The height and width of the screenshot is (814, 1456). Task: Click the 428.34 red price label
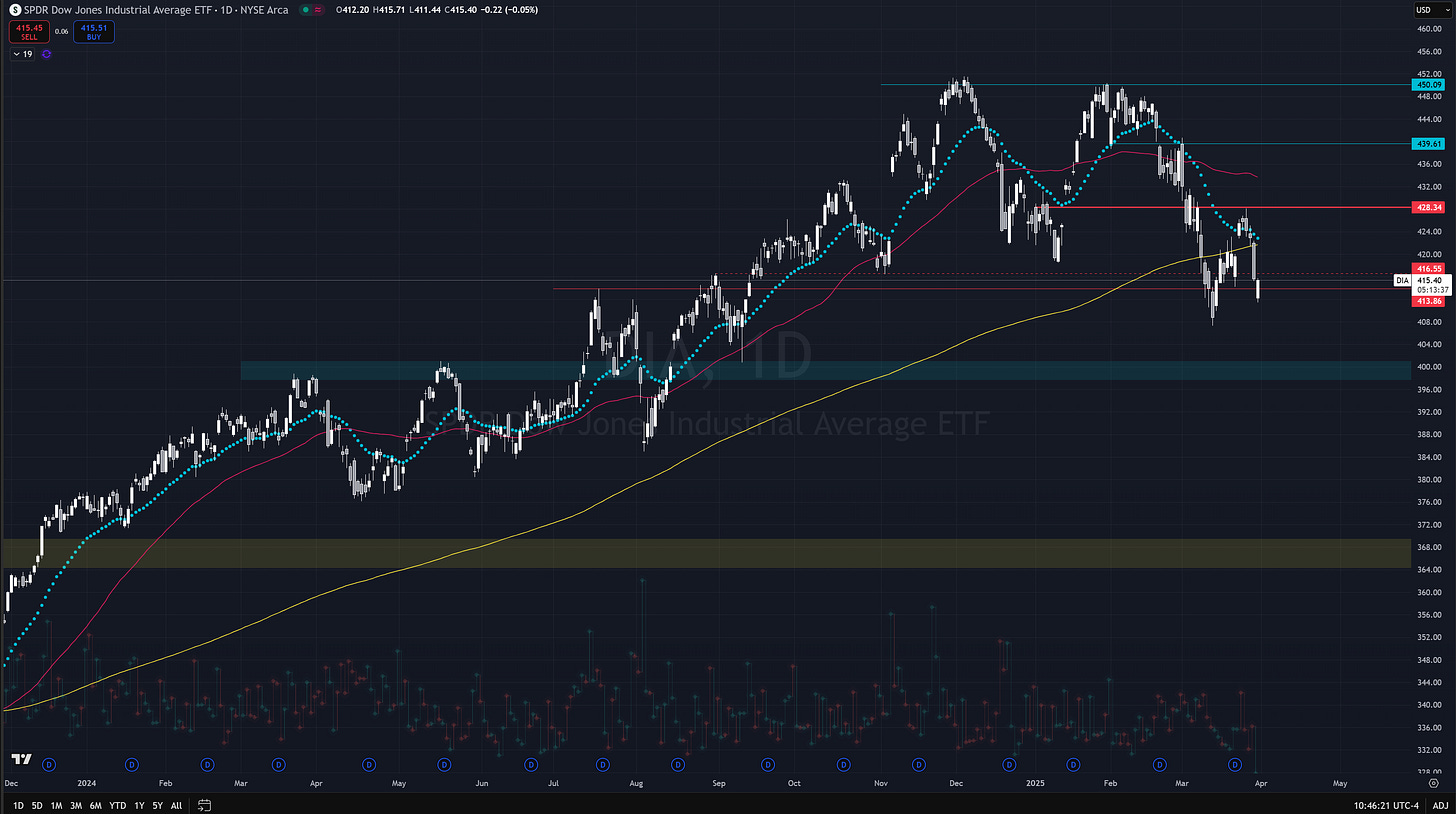[x=1429, y=208]
